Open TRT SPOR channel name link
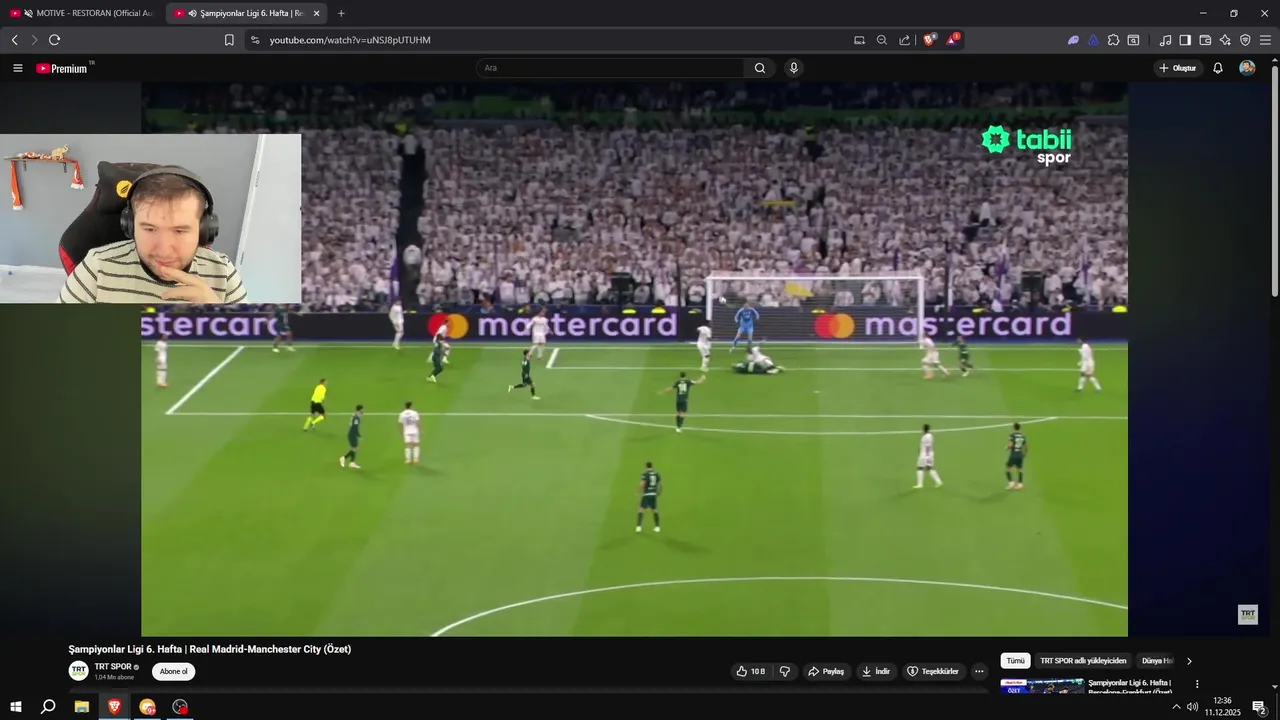 tap(113, 667)
